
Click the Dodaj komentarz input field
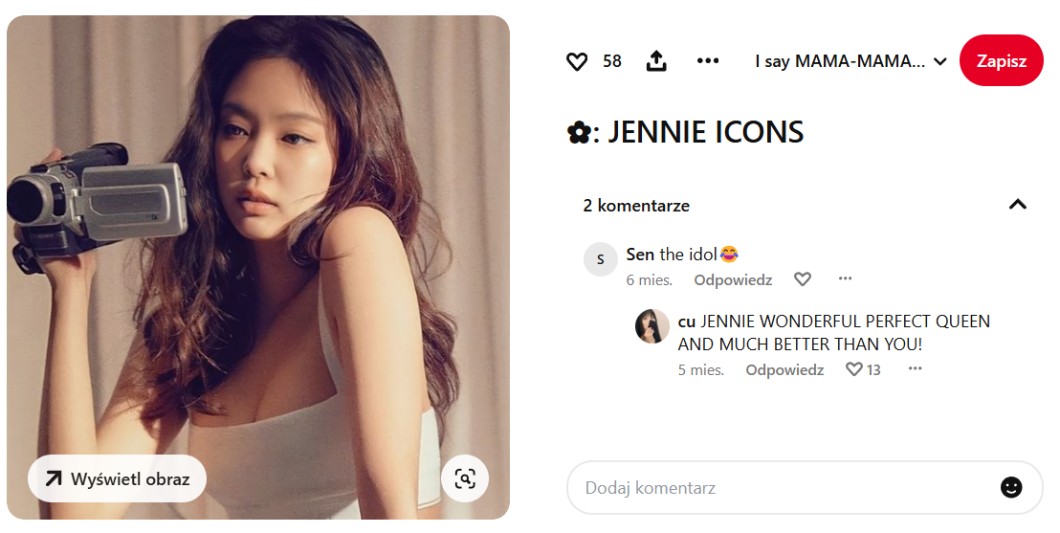(x=780, y=488)
